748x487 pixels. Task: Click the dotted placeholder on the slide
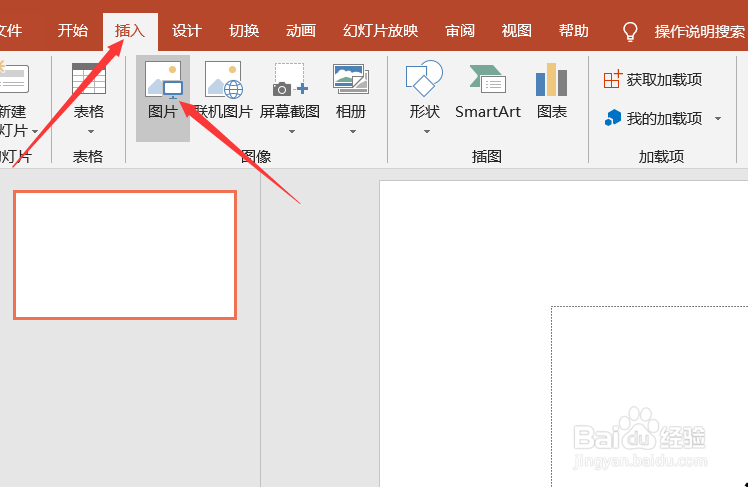[649, 396]
